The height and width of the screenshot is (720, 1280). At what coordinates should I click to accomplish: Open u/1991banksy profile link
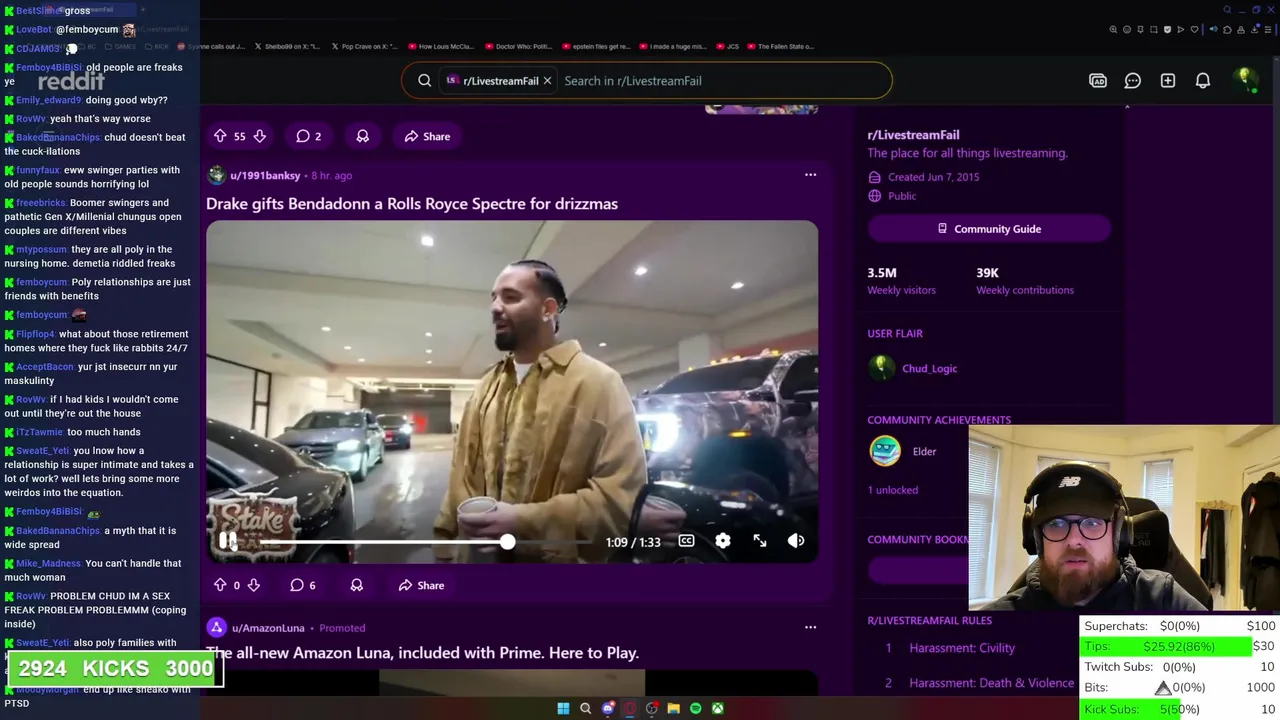coord(265,176)
